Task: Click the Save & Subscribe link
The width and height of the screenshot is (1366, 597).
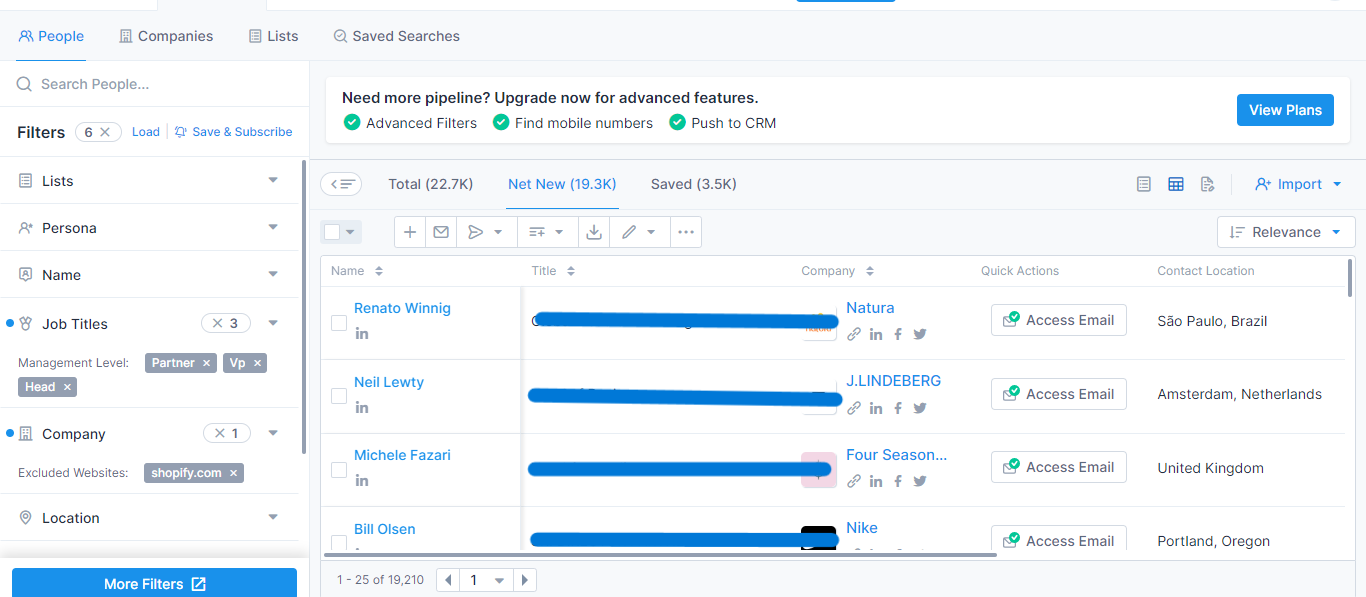Action: coord(233,132)
